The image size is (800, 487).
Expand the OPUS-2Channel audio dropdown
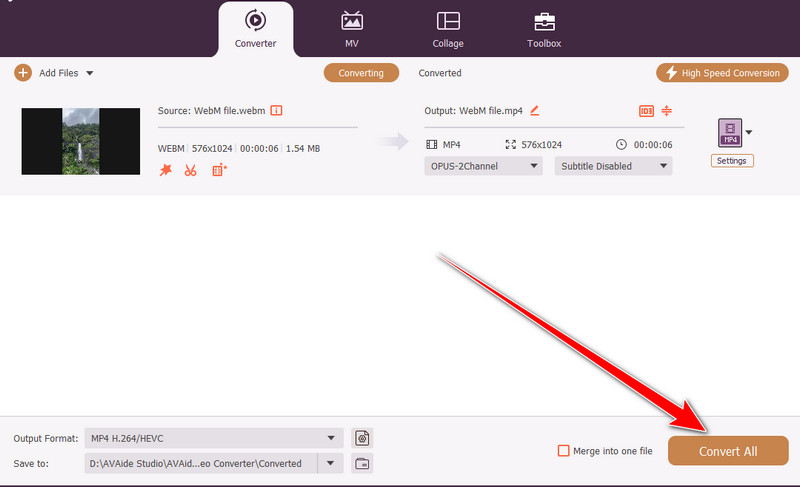click(x=484, y=166)
